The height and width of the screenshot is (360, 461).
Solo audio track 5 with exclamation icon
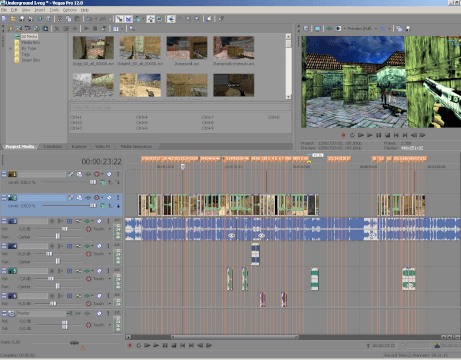point(108,271)
